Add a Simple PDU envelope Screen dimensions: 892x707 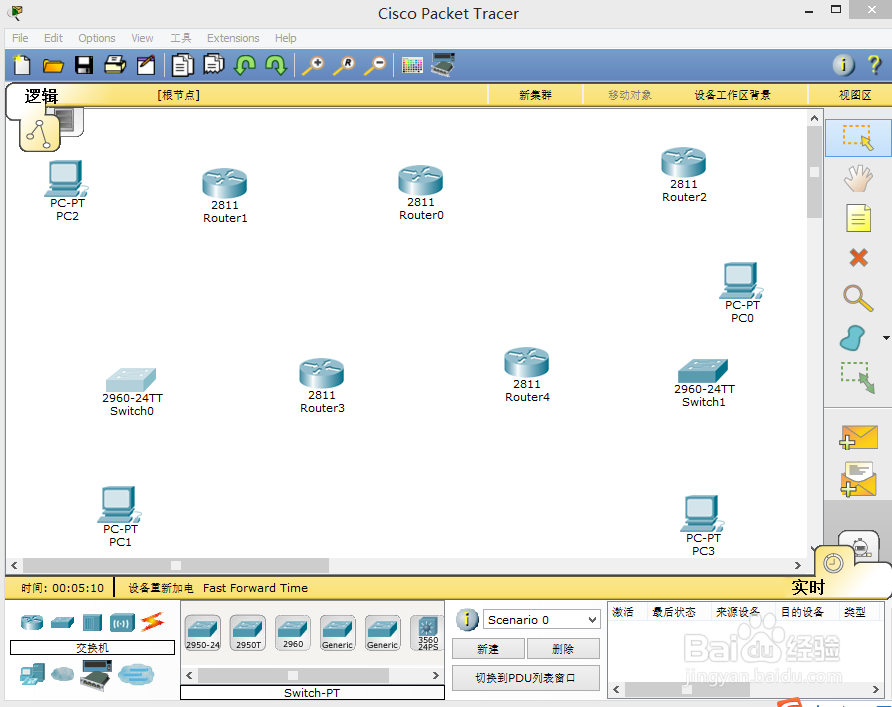[859, 437]
